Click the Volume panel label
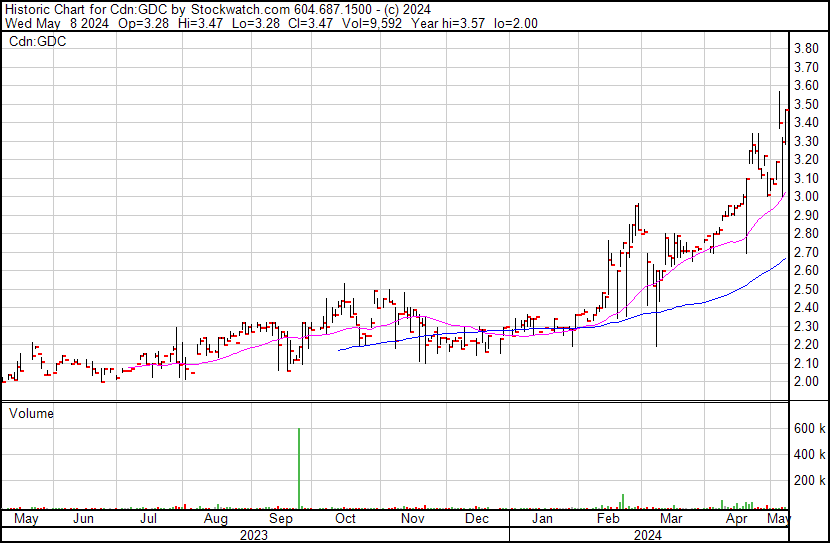 [31, 414]
